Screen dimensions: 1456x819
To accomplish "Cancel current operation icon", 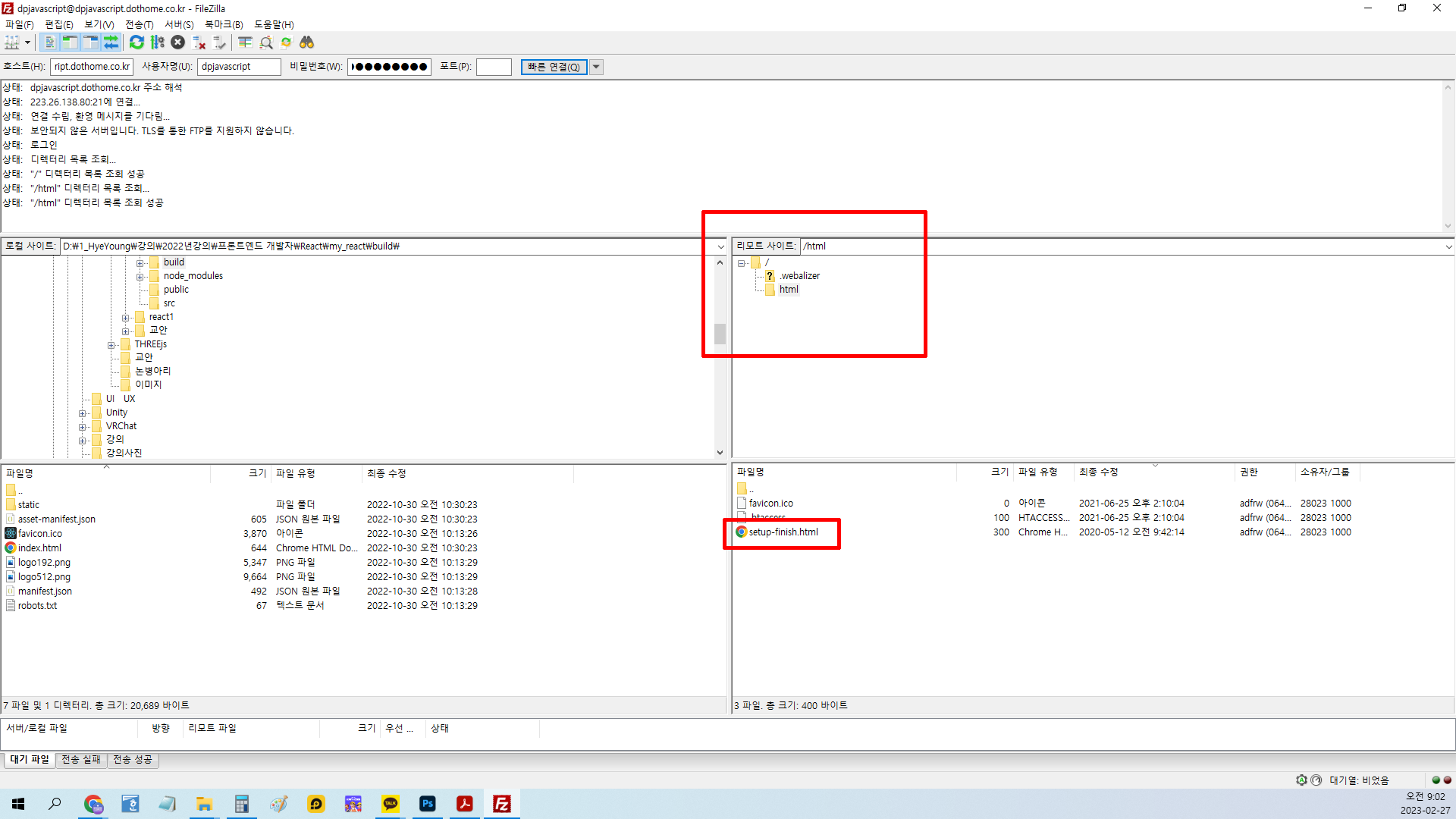I will 177,42.
